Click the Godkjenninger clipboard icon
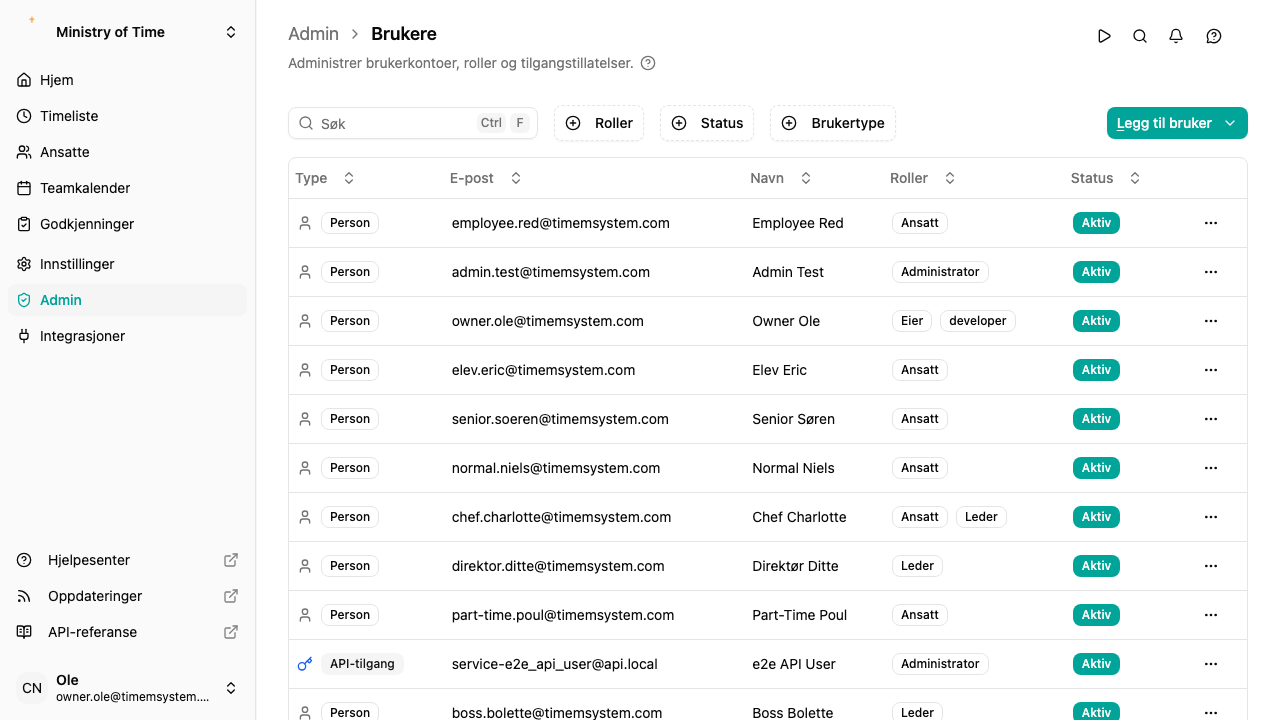This screenshot has height=720, width=1280. [24, 224]
